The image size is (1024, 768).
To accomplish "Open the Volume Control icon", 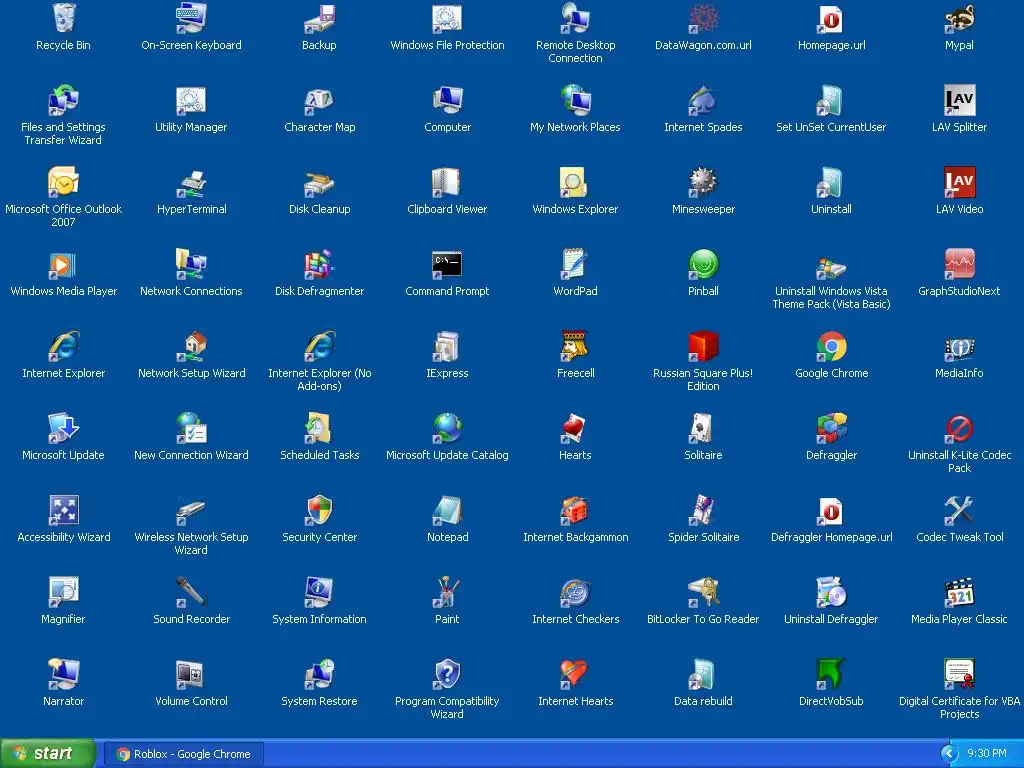I will click(191, 674).
